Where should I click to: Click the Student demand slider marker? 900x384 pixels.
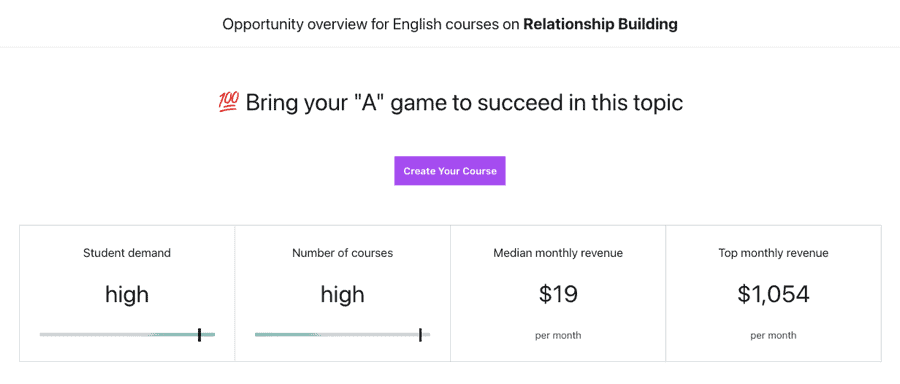199,335
